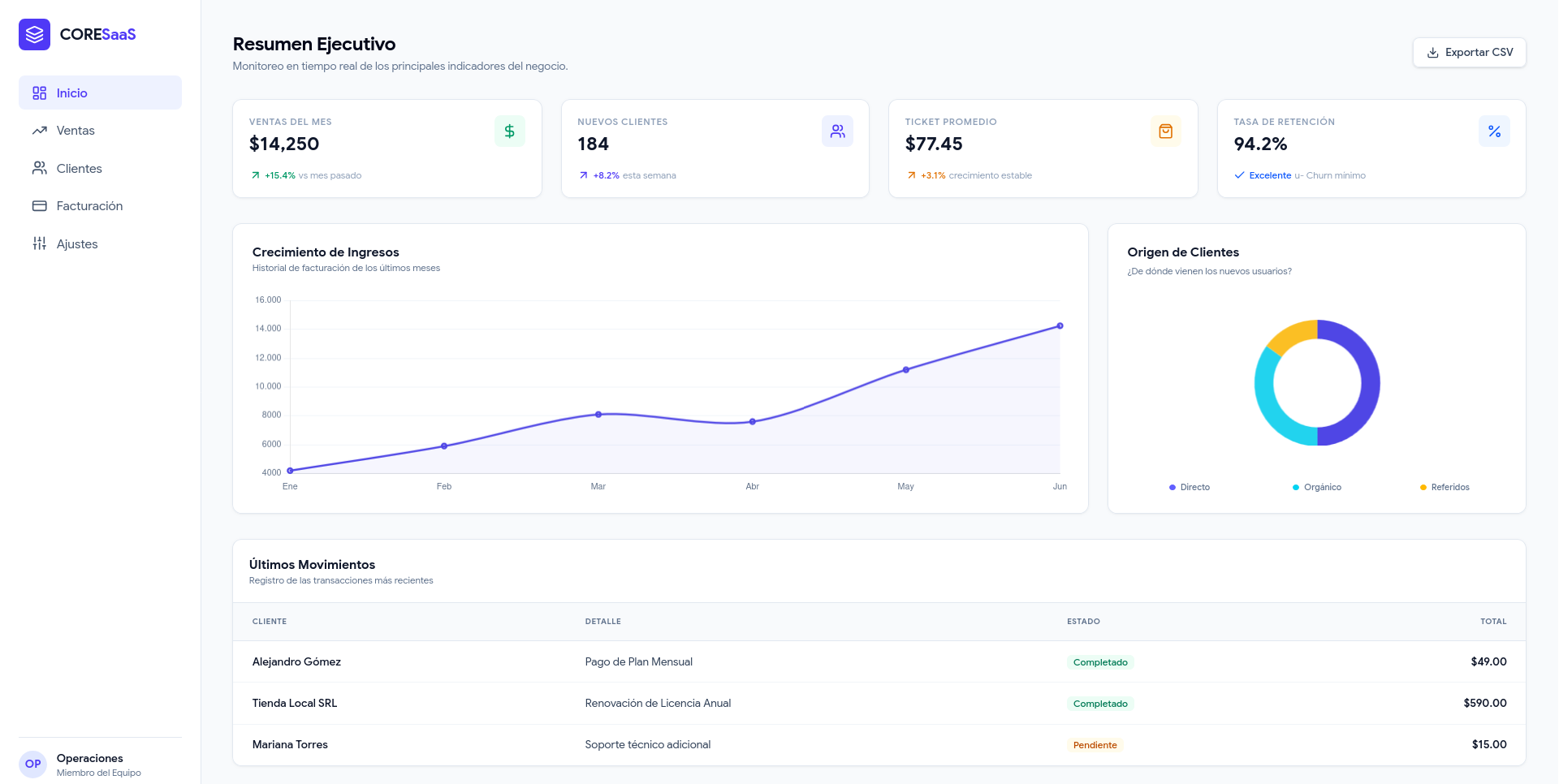Click the TOTAL column header
The height and width of the screenshot is (784, 1559).
tap(1493, 622)
